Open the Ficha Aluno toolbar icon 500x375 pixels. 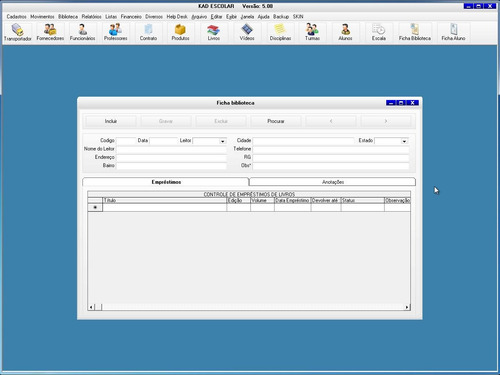453,32
